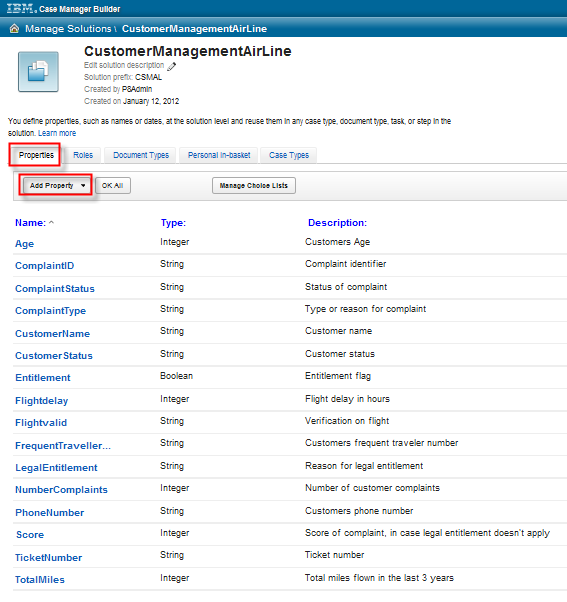Screen dimensions: 567x602
Task: Click 'Number of customer complaints' text
Action: tap(372, 488)
